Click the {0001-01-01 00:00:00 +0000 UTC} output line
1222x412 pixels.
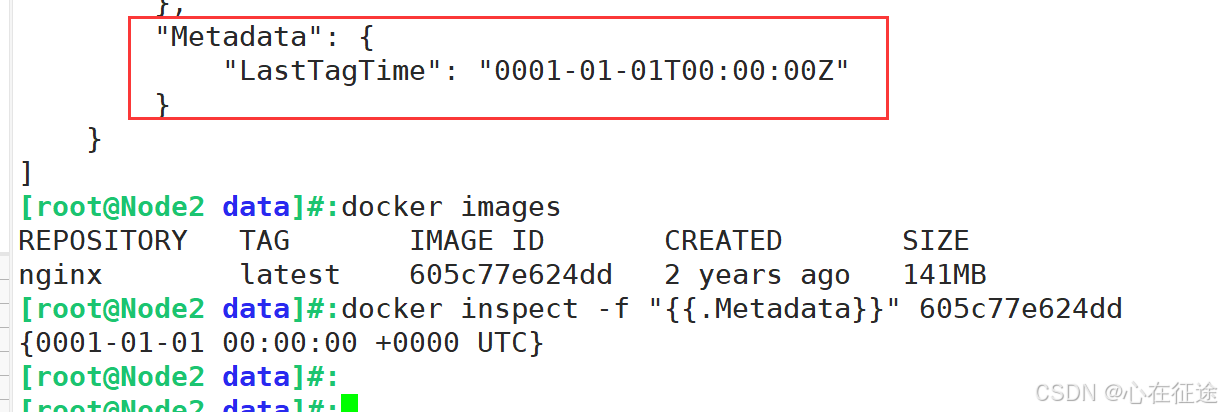click(282, 343)
